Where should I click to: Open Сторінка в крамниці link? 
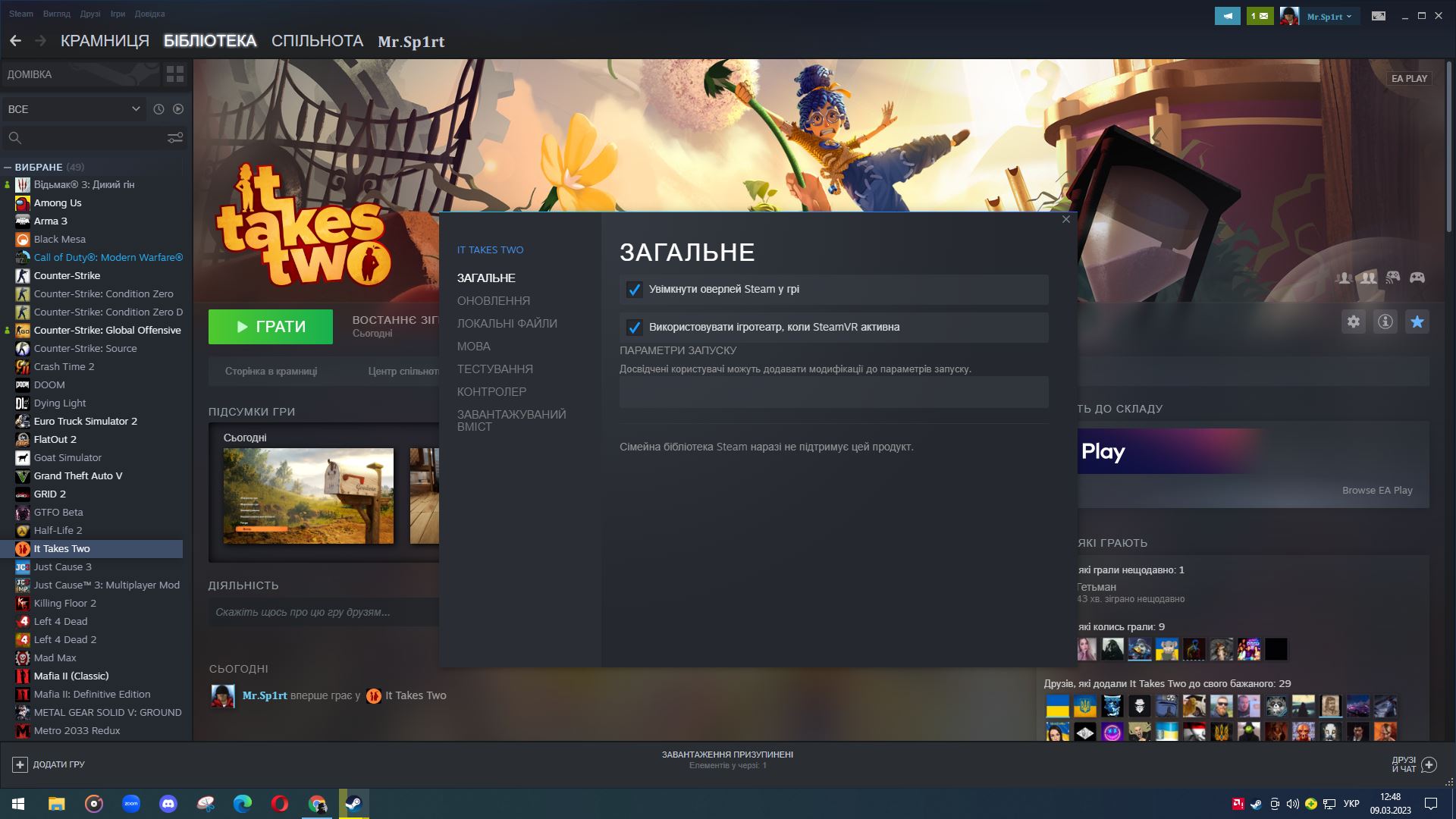[271, 372]
